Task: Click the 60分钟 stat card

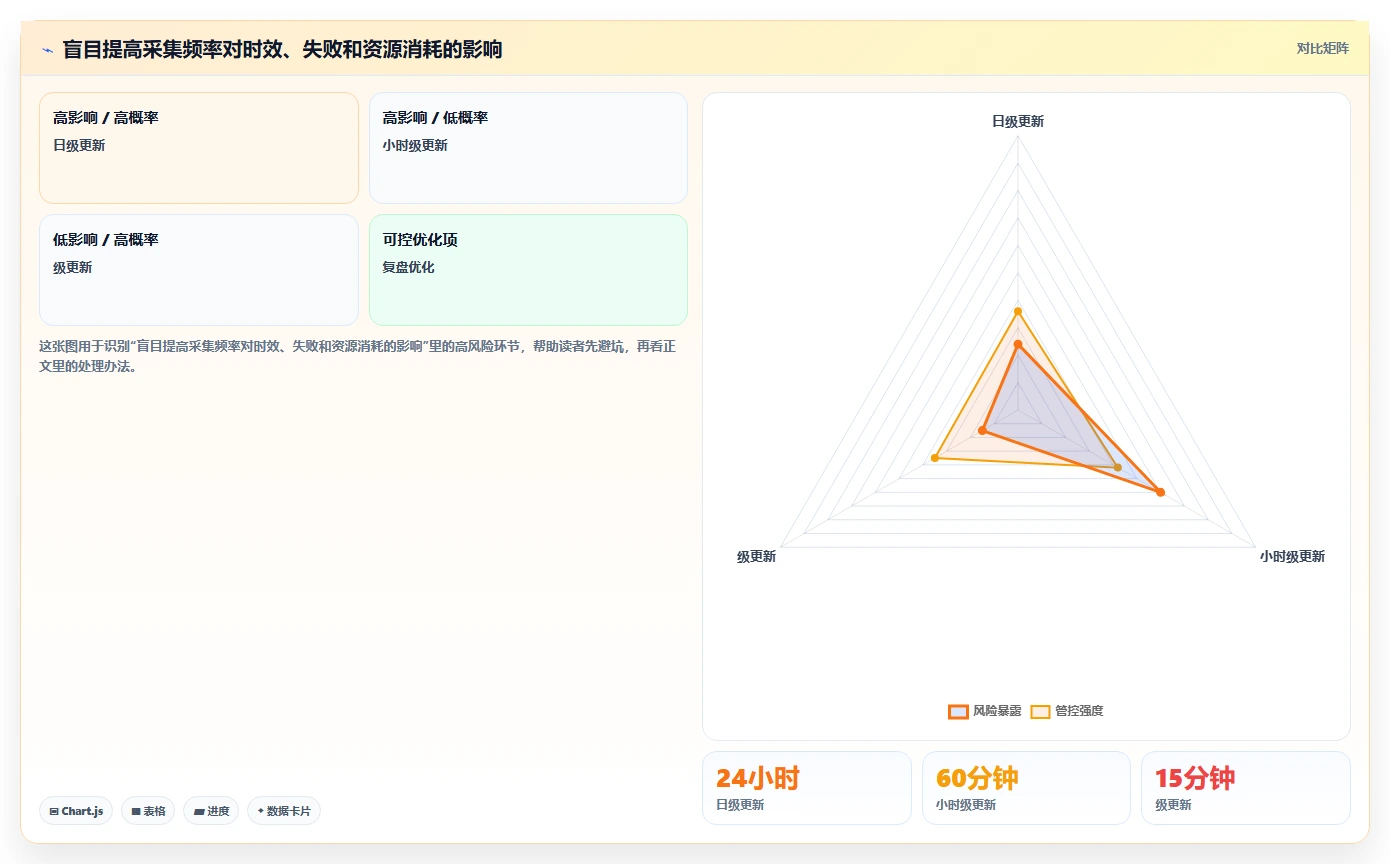Action: [1026, 788]
